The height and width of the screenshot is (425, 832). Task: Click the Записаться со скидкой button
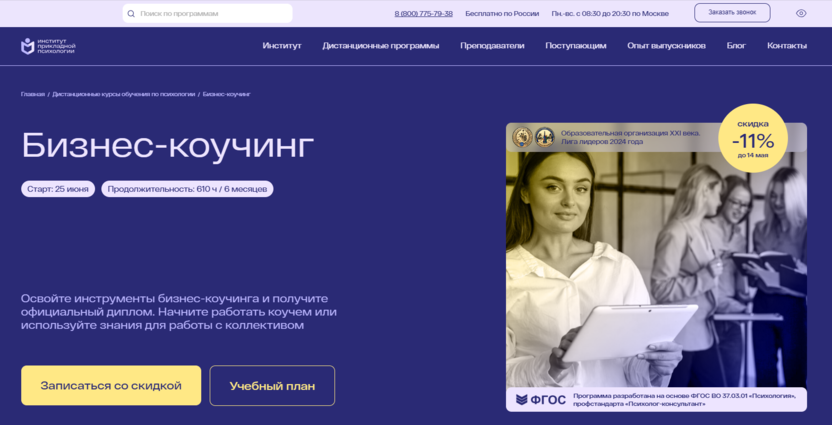point(111,386)
